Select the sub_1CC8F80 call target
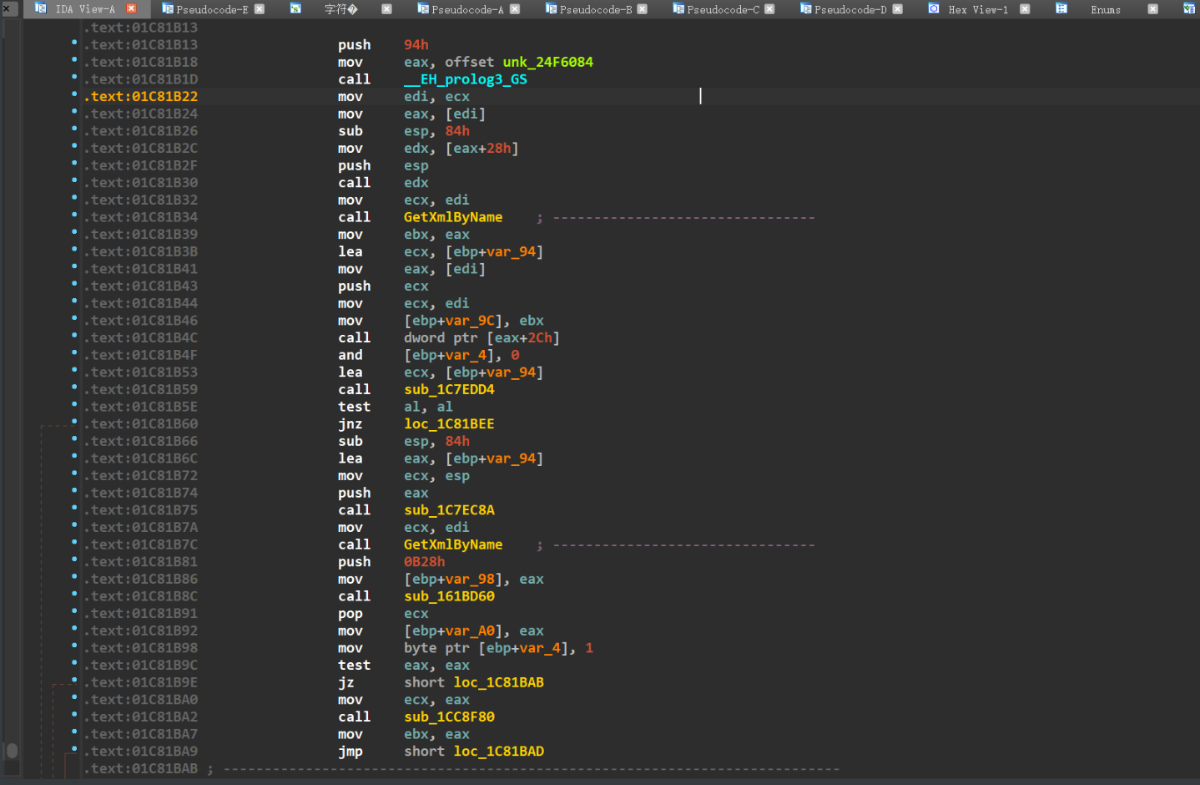 (x=449, y=717)
